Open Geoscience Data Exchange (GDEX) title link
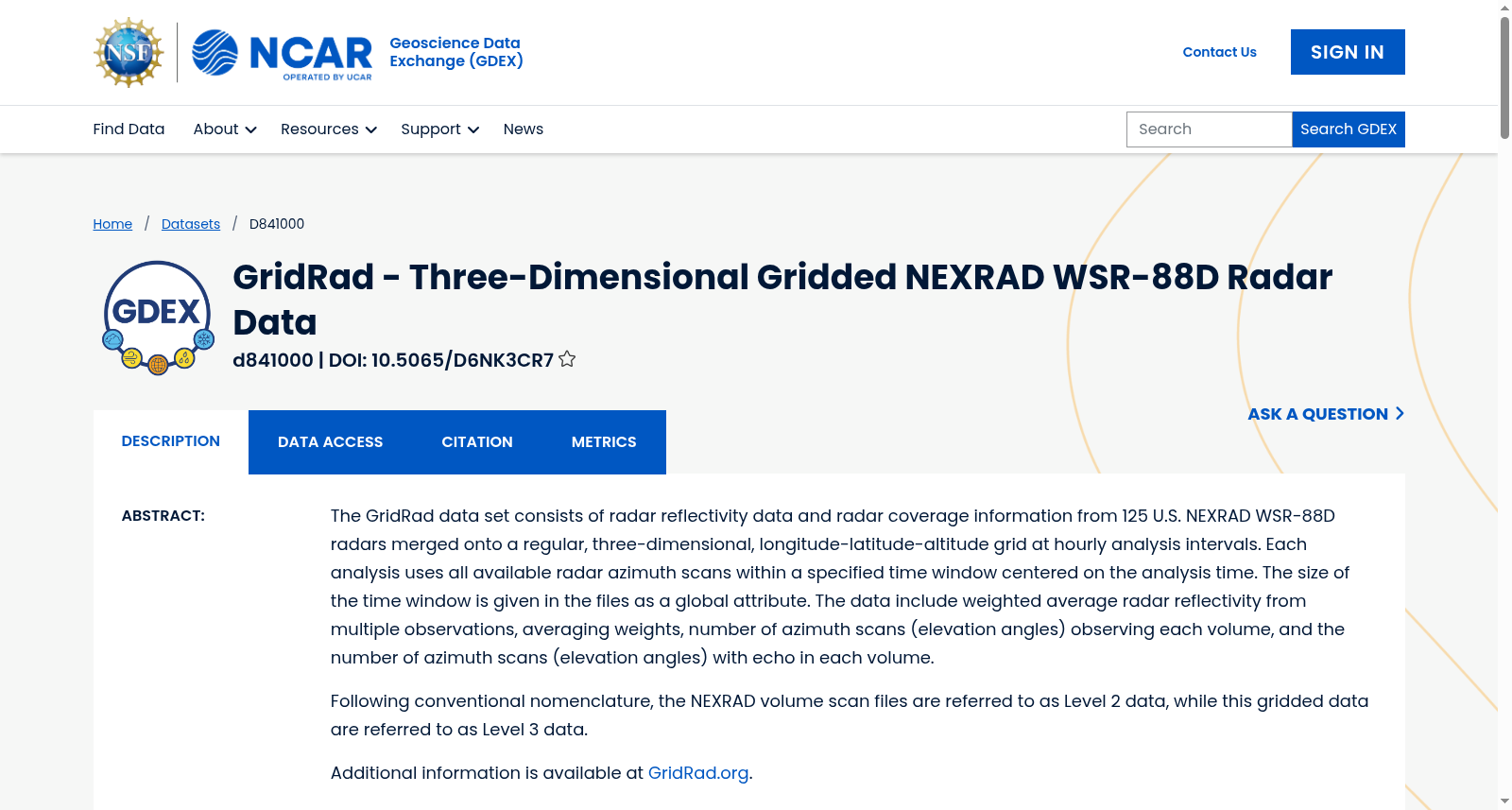This screenshot has height=810, width=1512. point(456,52)
